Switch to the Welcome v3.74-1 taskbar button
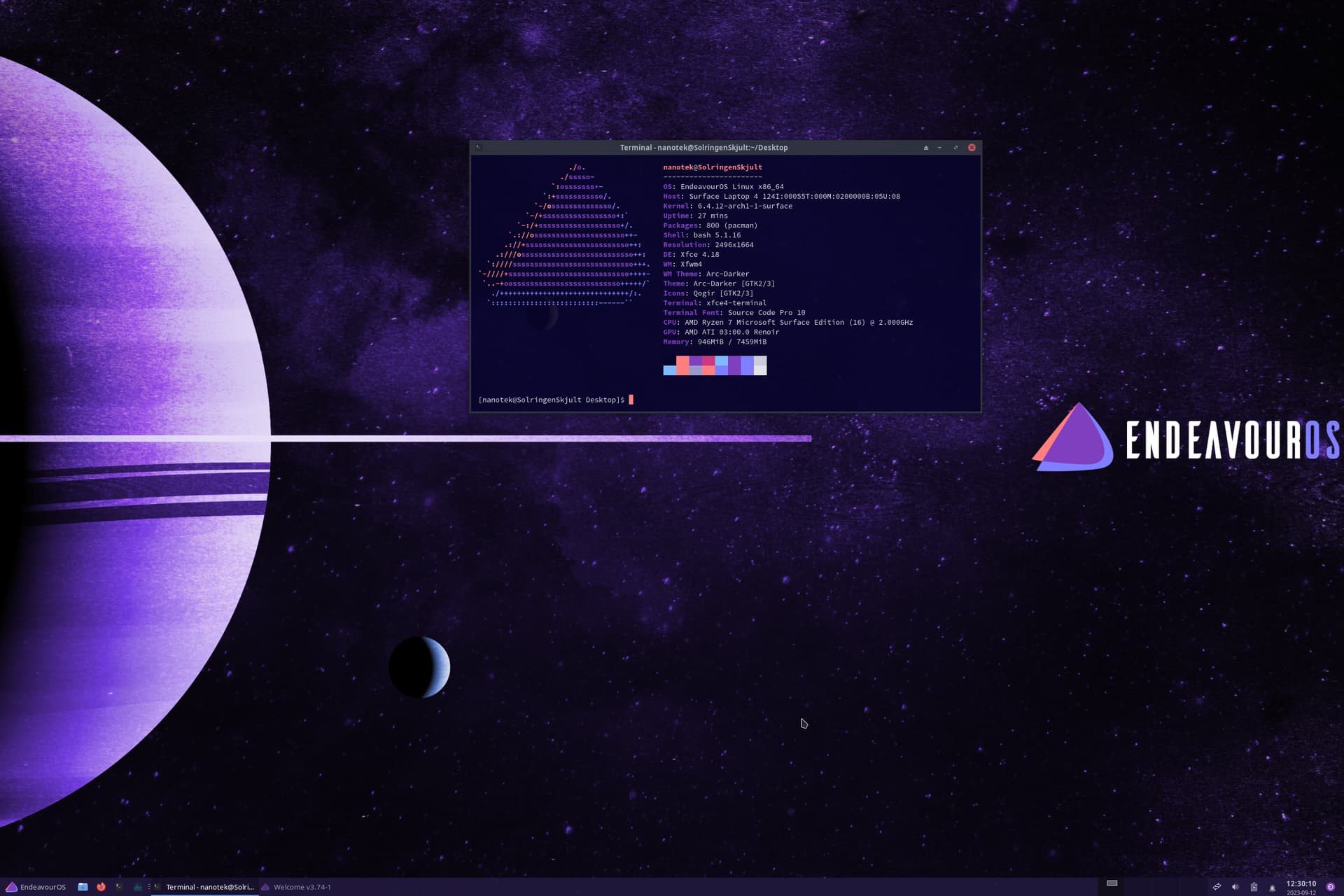The image size is (1344, 896). pos(296,887)
